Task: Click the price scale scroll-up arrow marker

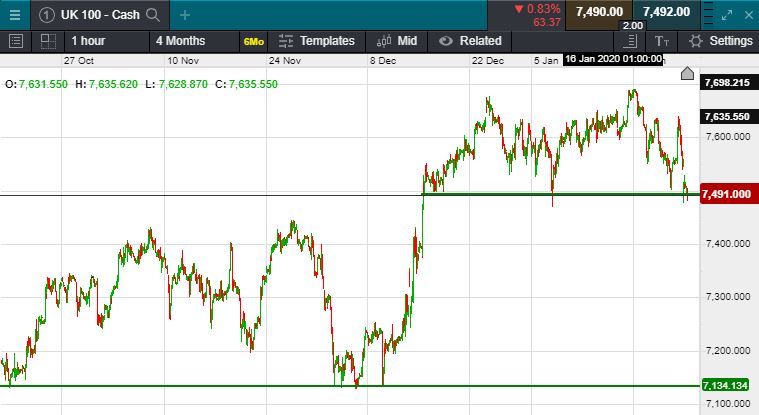Action: (687, 74)
